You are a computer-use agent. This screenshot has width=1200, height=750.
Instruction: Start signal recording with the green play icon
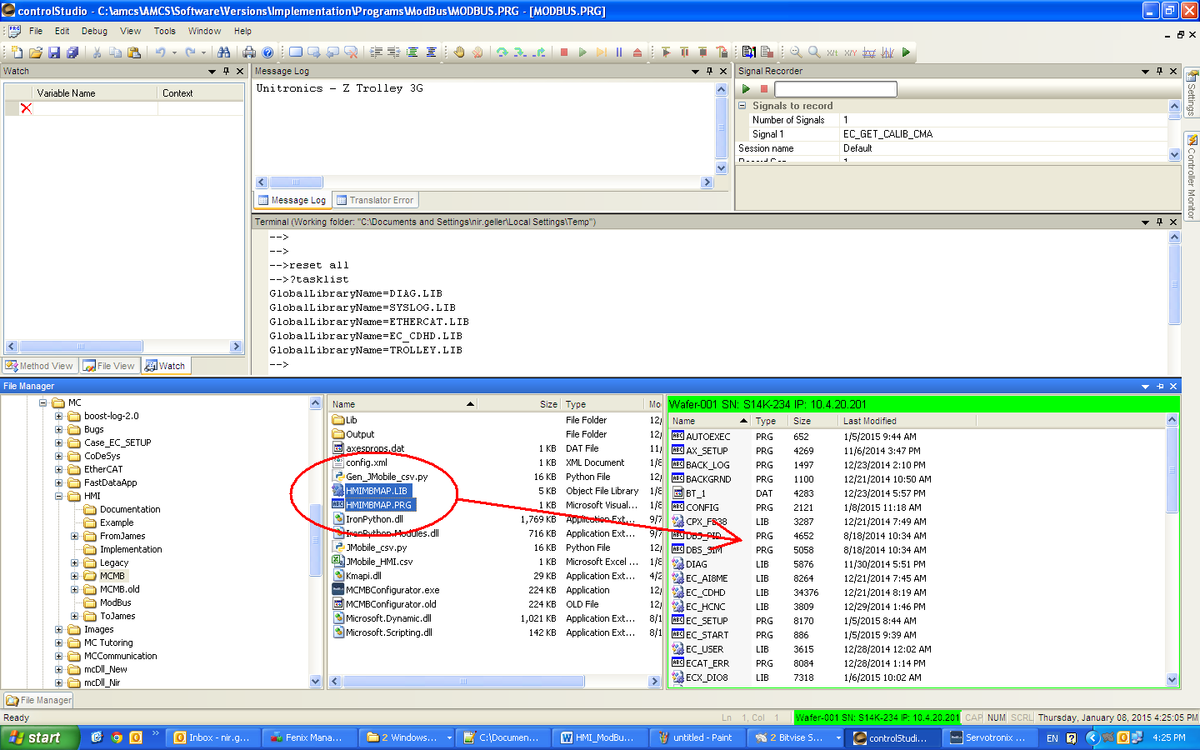point(745,89)
